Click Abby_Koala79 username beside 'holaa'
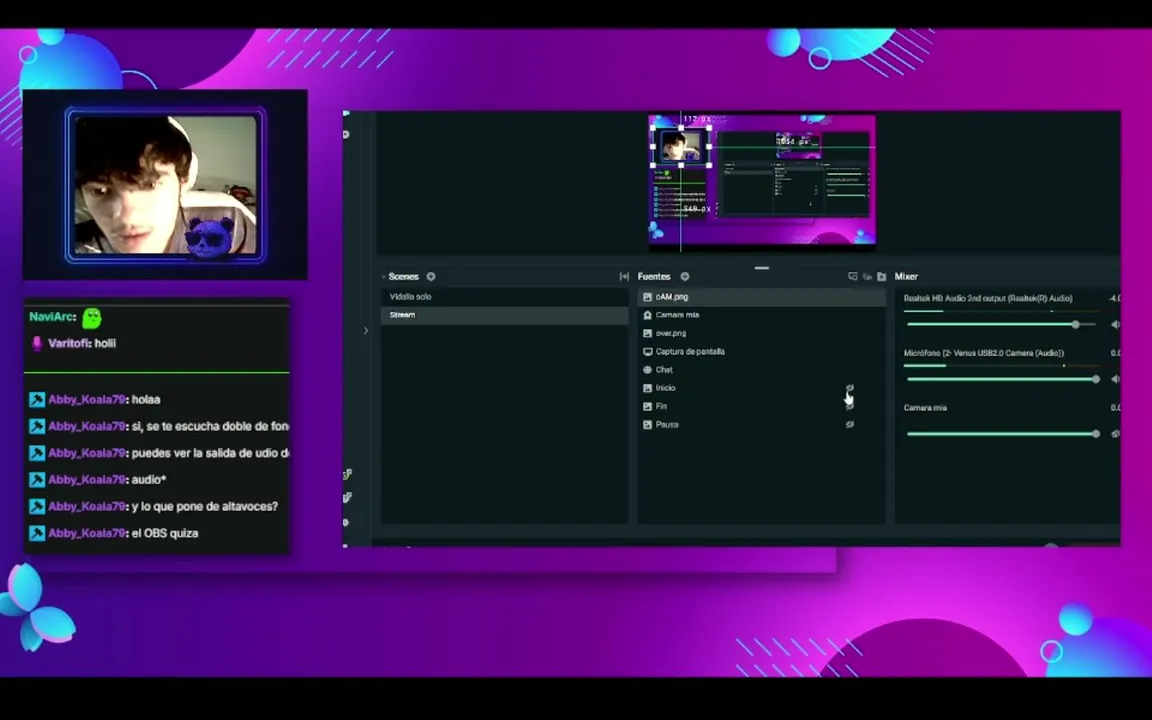Viewport: 1152px width, 720px height. pos(88,400)
